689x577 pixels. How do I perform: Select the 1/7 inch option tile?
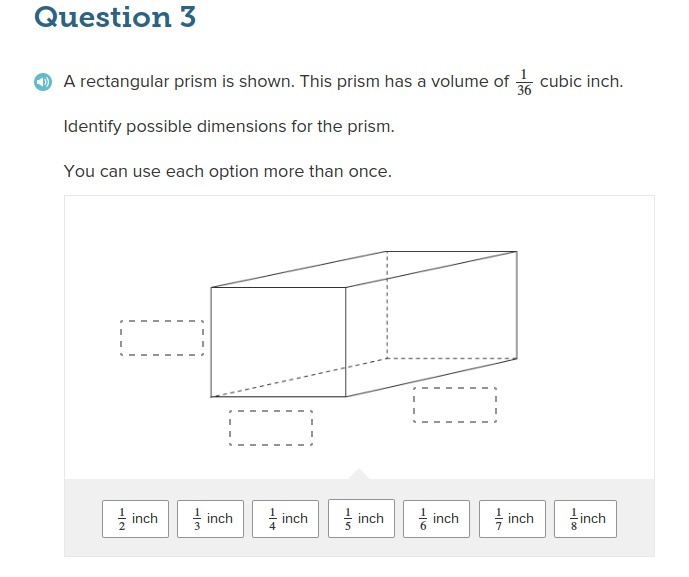[x=512, y=519]
